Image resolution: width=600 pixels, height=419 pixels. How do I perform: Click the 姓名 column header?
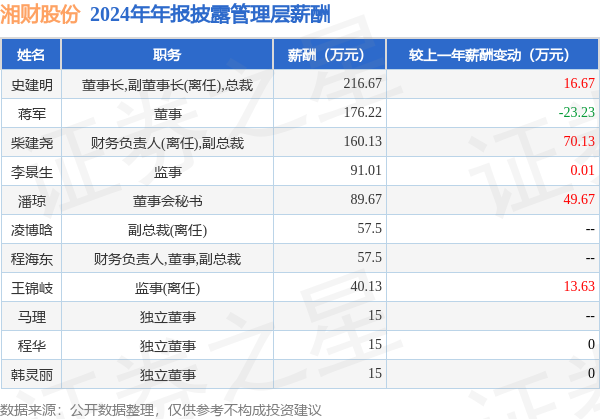click(x=31, y=55)
